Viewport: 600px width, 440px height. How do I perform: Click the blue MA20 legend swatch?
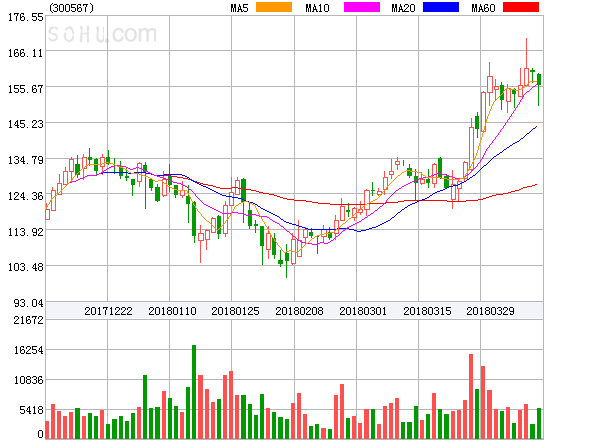click(441, 7)
